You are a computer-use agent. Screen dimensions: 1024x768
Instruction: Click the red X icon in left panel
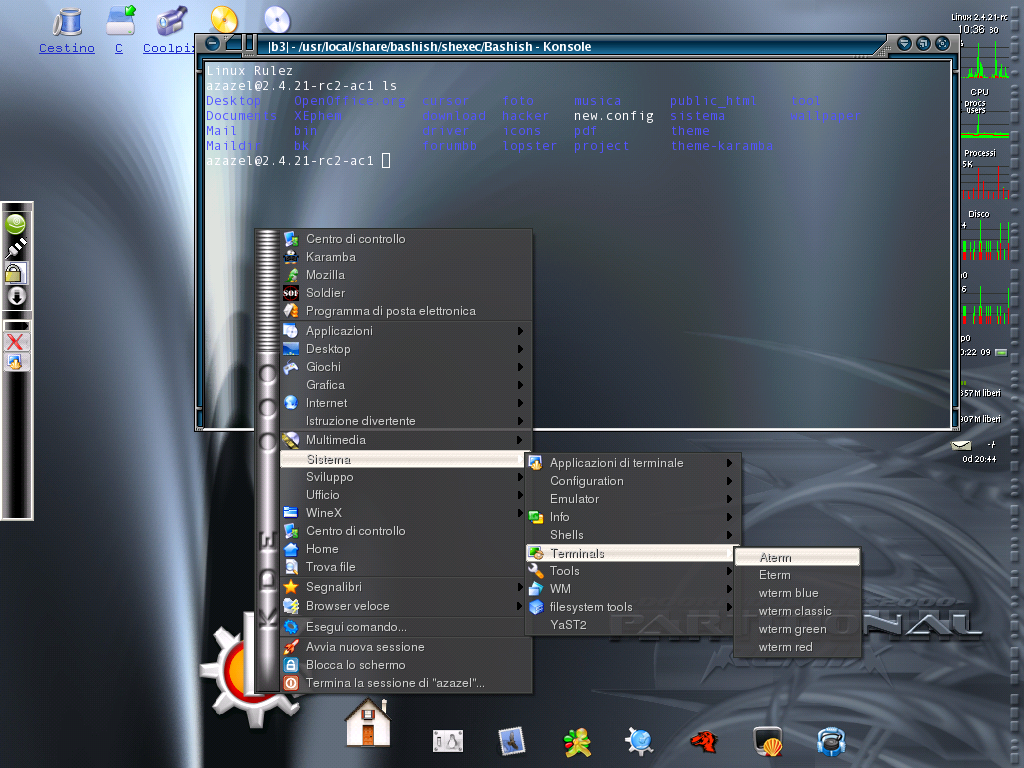16,342
